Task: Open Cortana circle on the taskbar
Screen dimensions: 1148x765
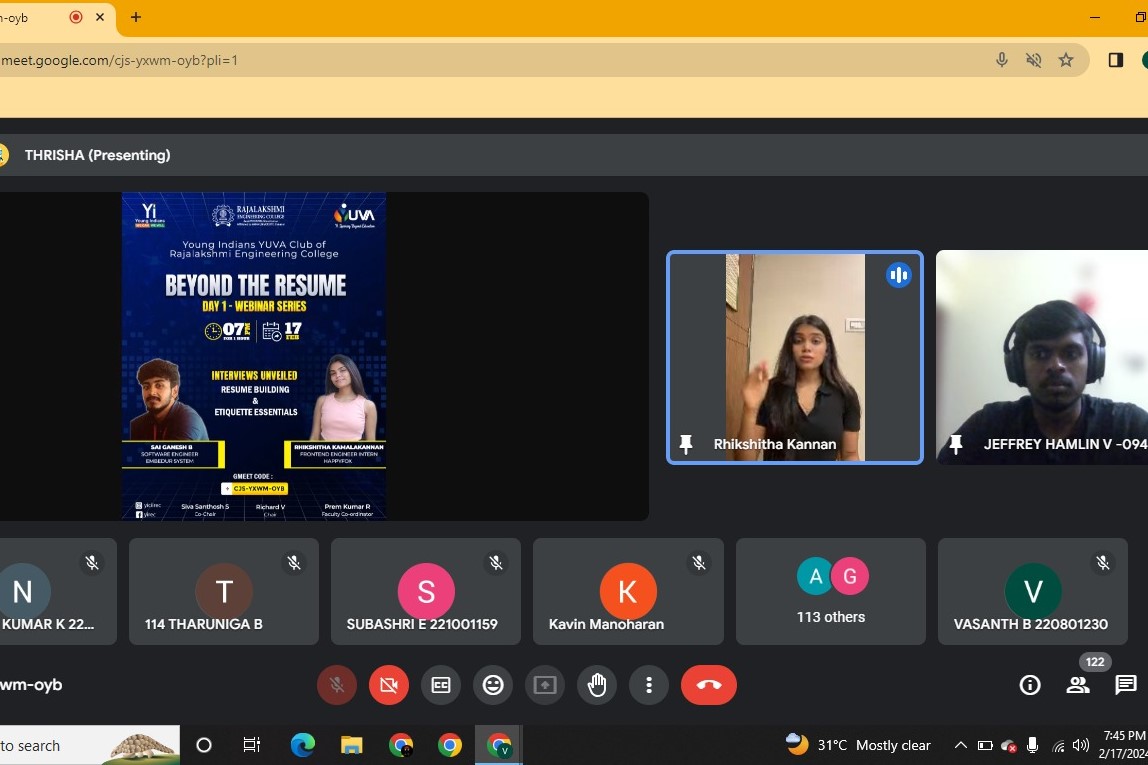Action: click(x=204, y=745)
